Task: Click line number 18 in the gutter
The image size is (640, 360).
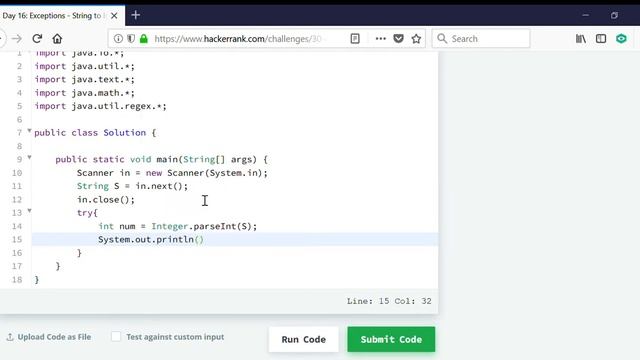Action: (x=17, y=280)
